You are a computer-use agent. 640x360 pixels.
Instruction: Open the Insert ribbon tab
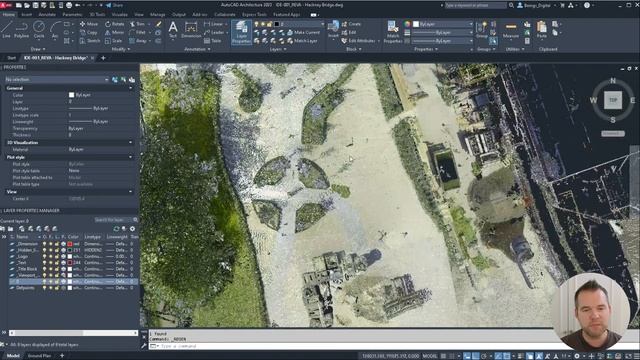pos(27,14)
